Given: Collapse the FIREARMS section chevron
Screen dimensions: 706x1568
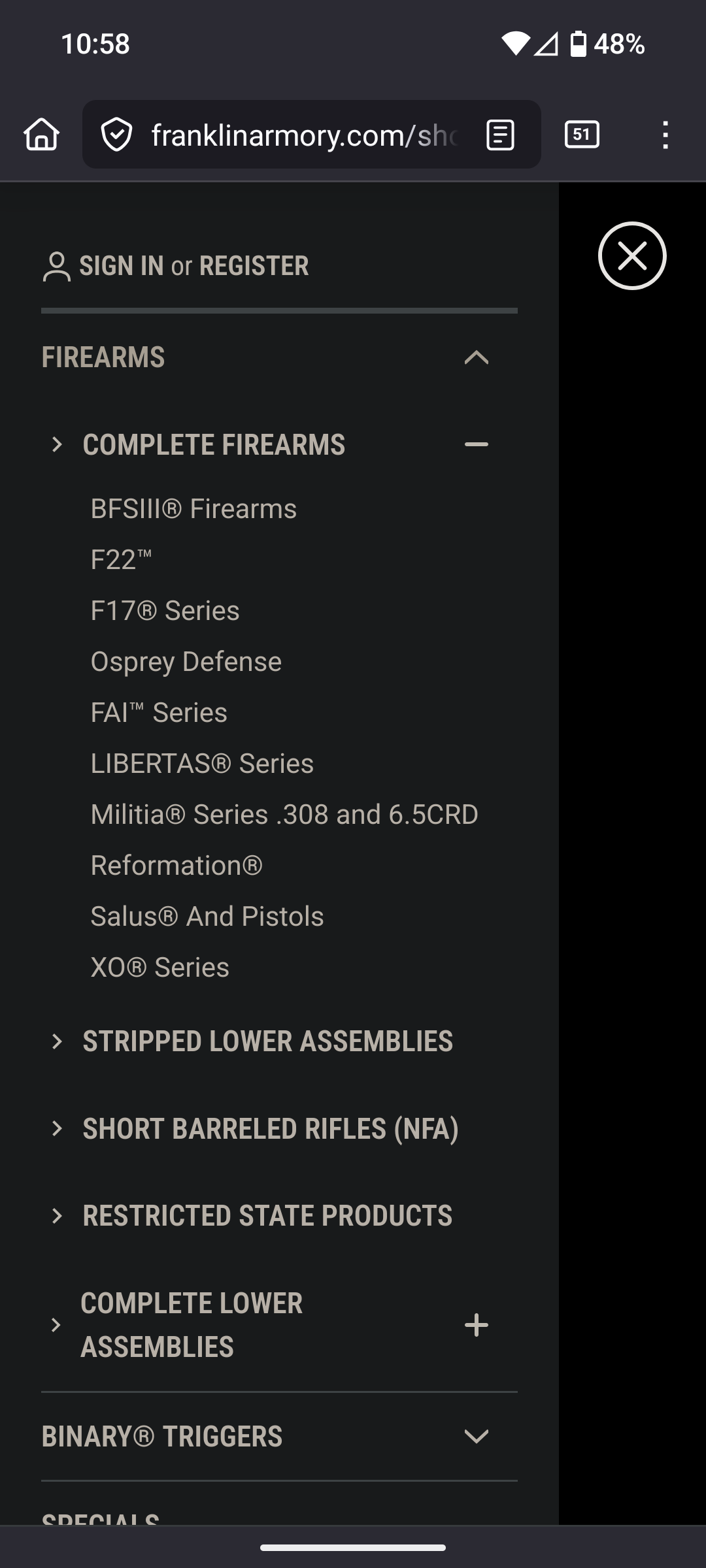Looking at the screenshot, I should pos(476,357).
